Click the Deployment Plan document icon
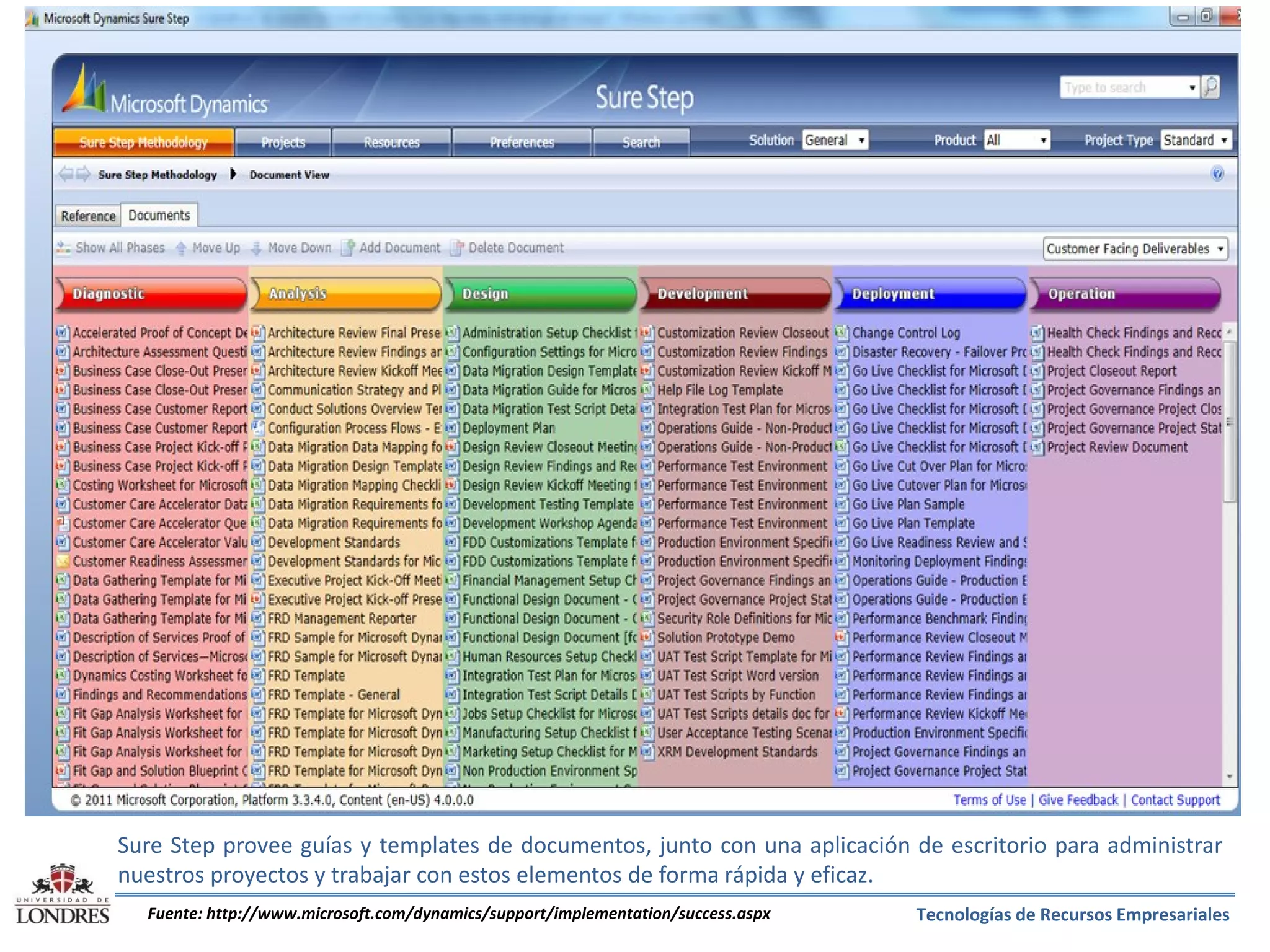Viewport: 1270px width, 952px height. 452,428
